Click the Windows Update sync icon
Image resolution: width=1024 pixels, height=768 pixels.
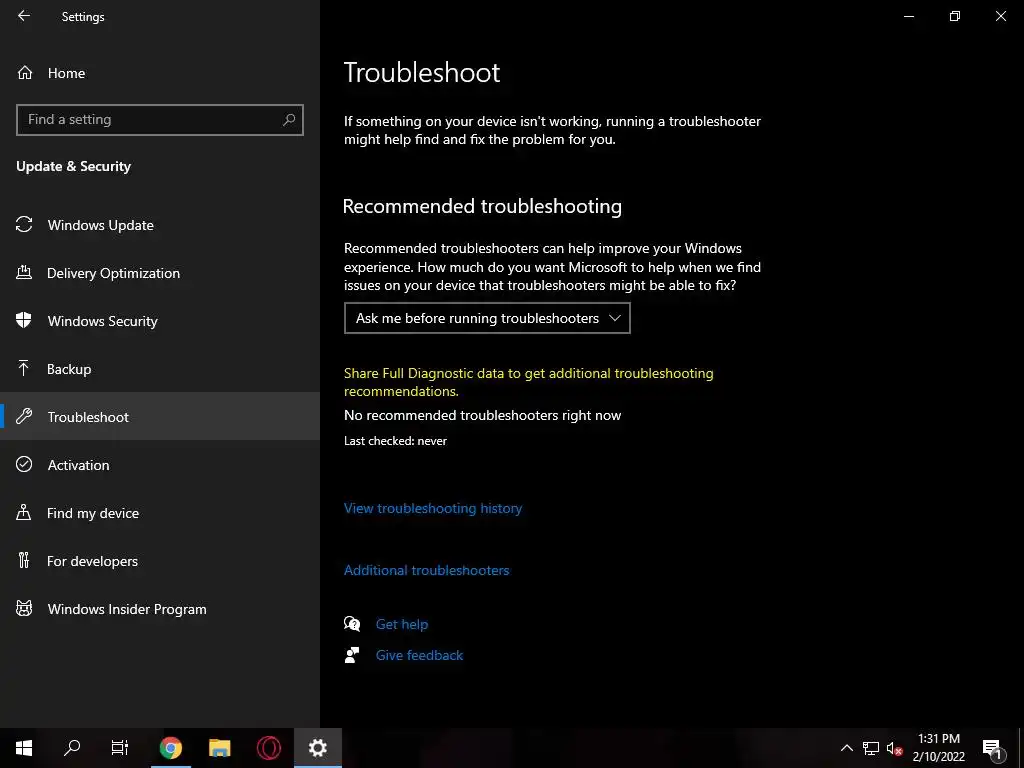click(24, 225)
